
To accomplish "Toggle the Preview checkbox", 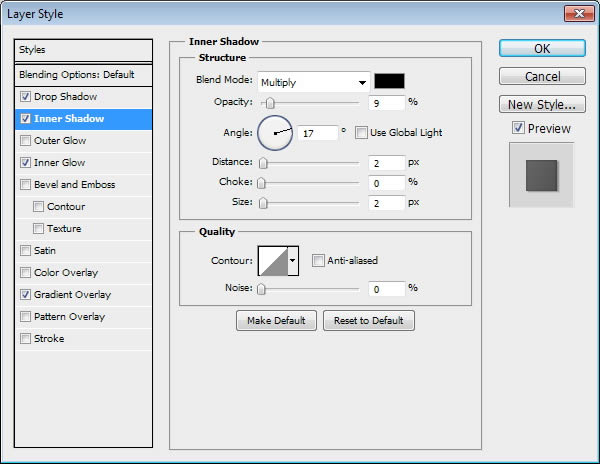I will click(518, 128).
